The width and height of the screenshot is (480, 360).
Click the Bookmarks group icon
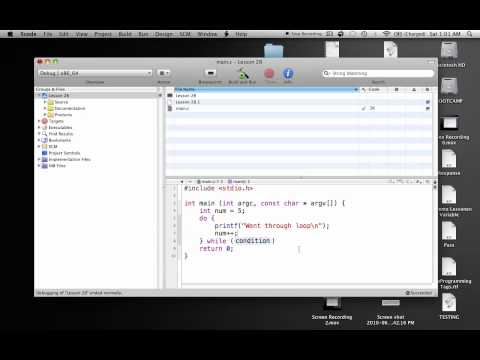click(45, 140)
